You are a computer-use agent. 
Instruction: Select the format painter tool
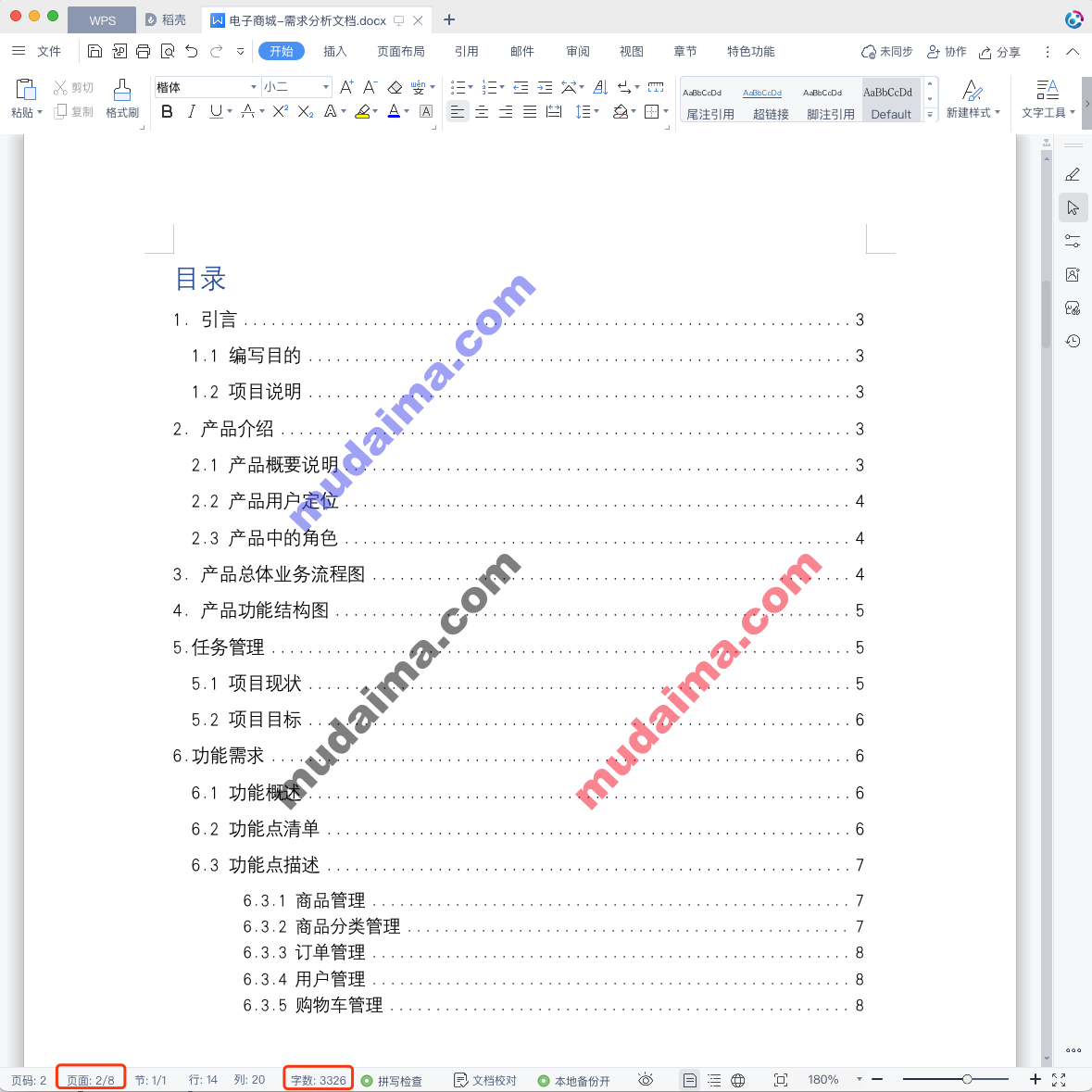coord(121,99)
